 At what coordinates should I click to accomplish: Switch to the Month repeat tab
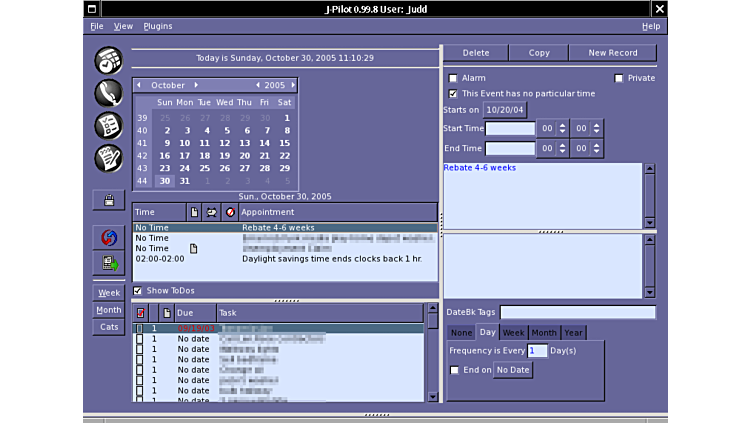coord(544,332)
